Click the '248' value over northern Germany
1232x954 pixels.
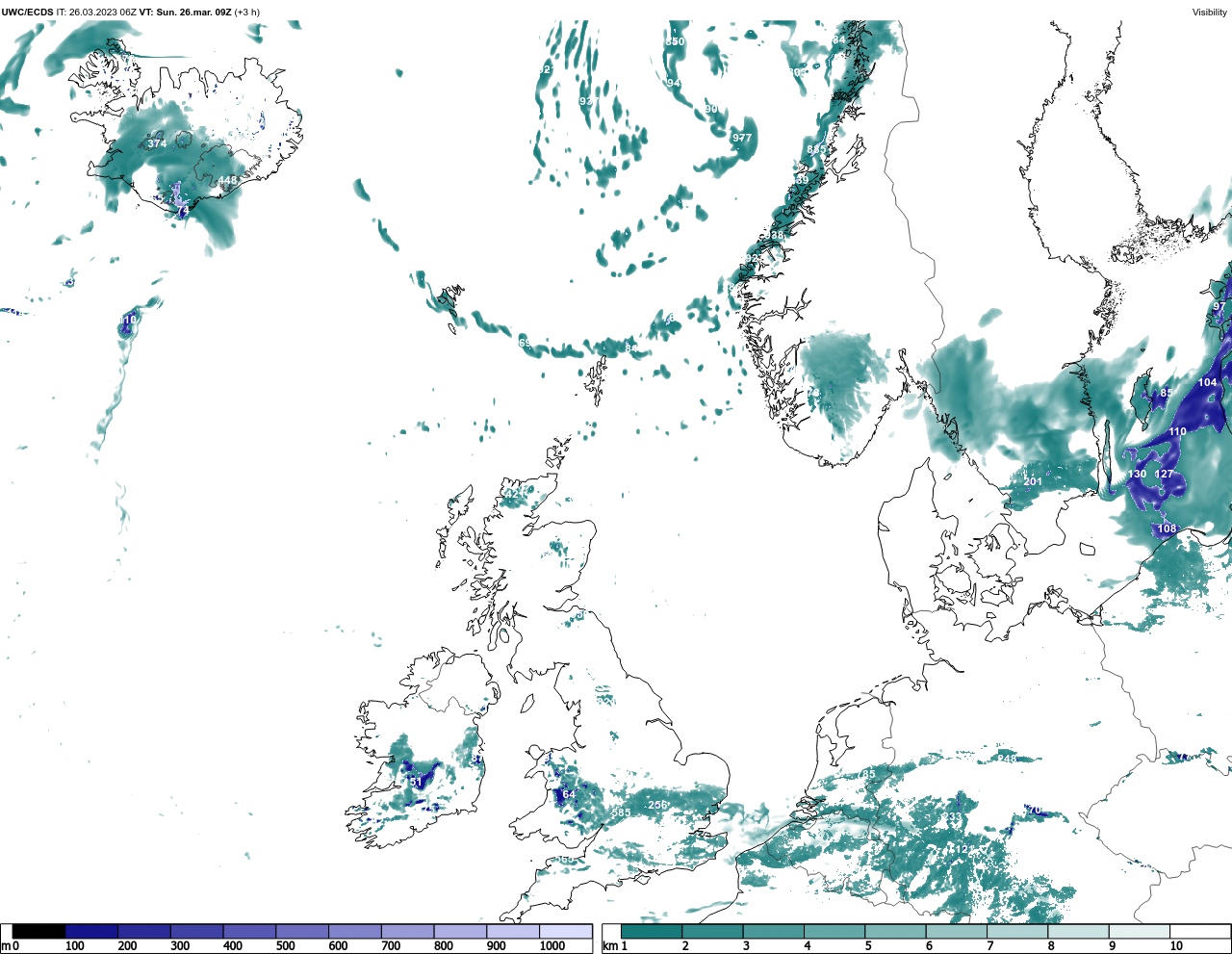click(1007, 759)
